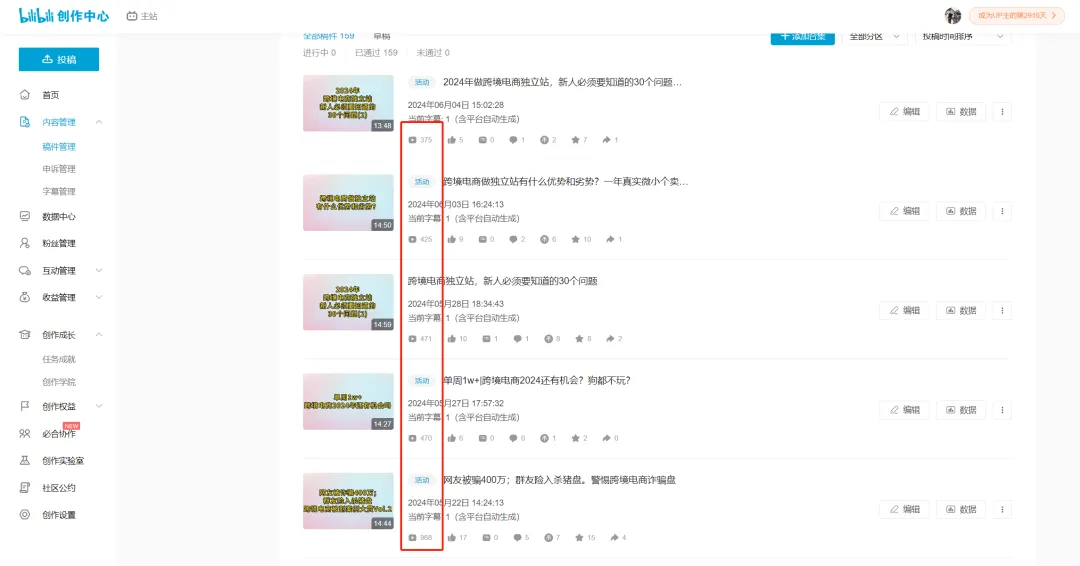The image size is (1080, 566).
Task: Click the bilibili 创作中心 logo
Action: [x=64, y=16]
